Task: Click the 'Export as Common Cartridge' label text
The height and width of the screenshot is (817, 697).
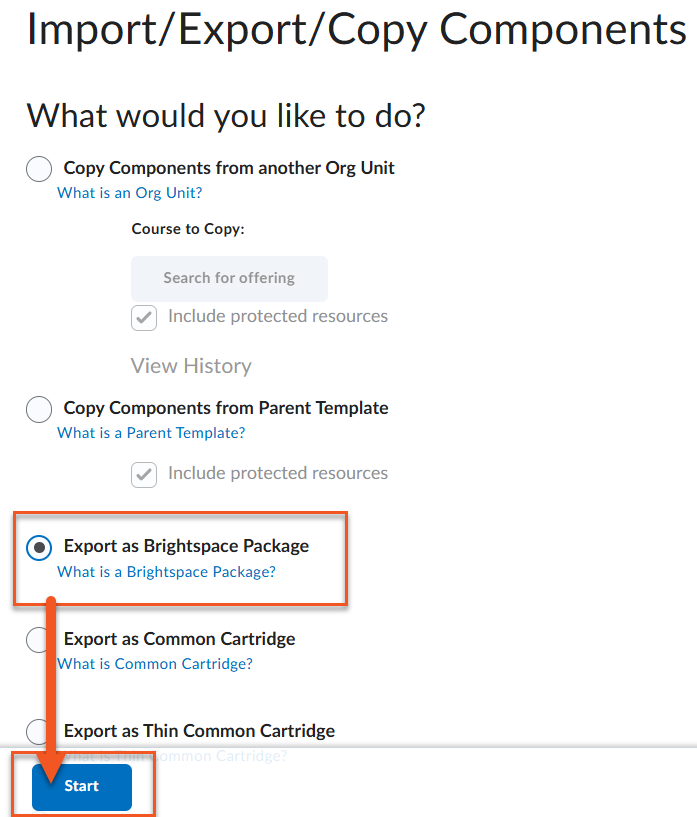Action: (x=180, y=639)
